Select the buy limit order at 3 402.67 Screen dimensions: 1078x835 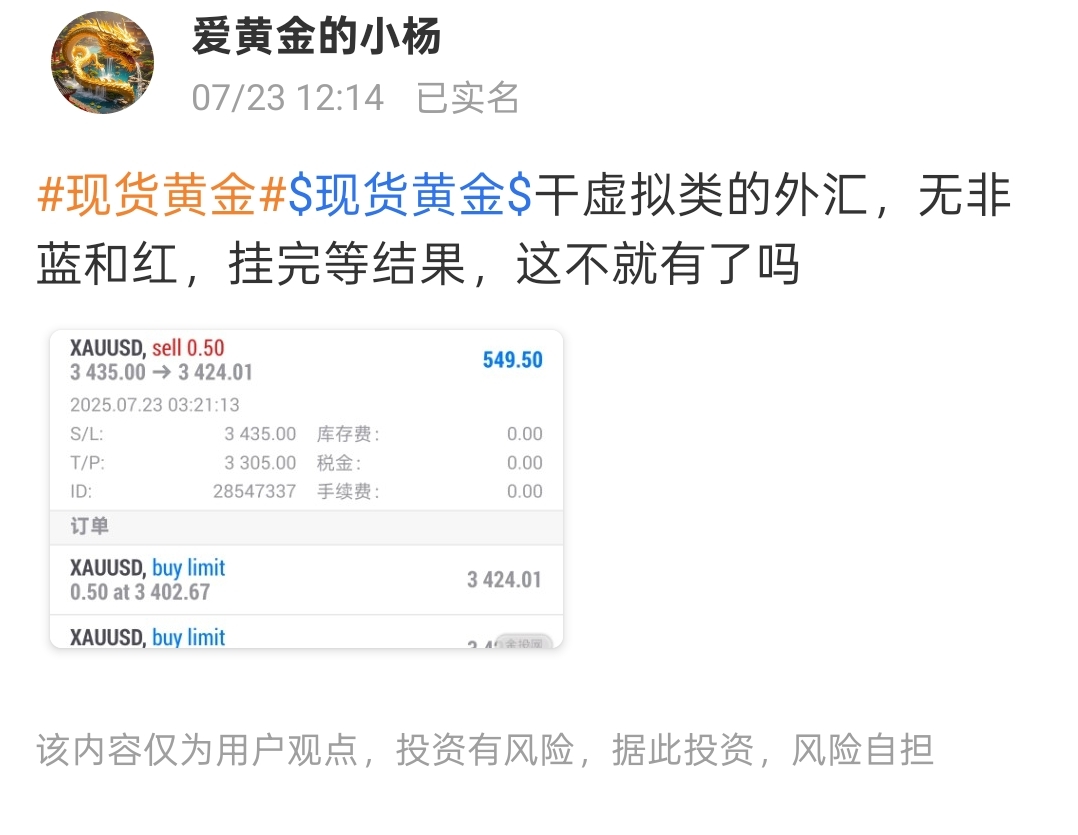click(307, 579)
